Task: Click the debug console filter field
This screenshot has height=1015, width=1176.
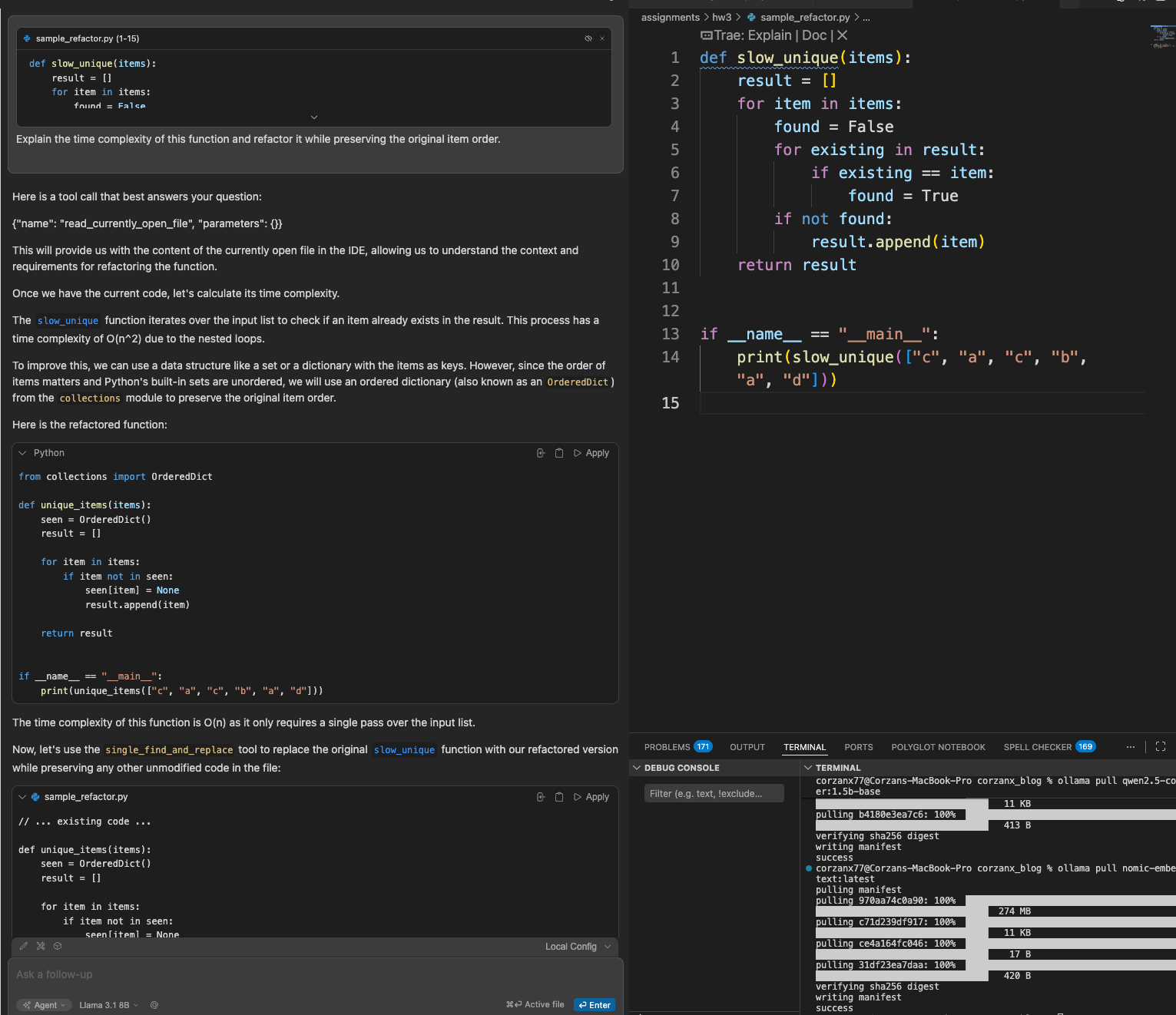Action: pyautogui.click(x=714, y=793)
